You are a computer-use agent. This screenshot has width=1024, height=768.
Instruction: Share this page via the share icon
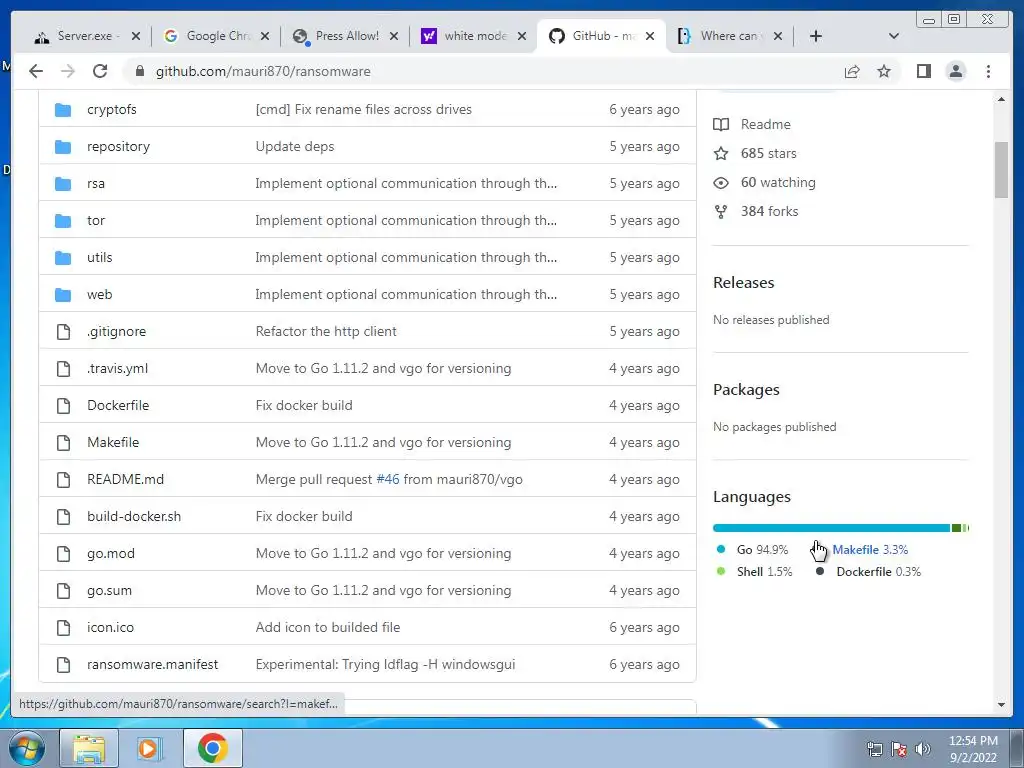click(x=852, y=71)
